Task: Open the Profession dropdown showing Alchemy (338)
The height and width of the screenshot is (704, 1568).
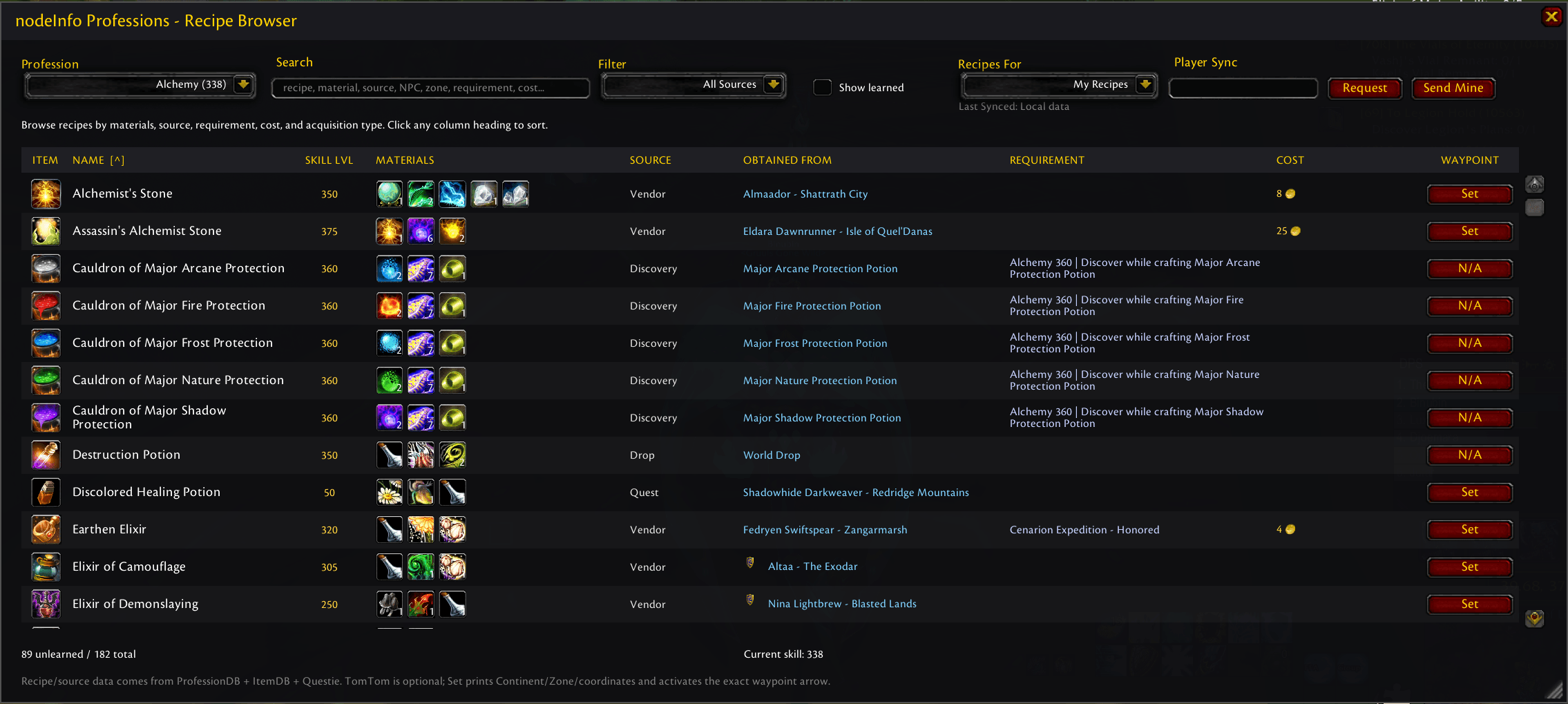Action: (140, 85)
